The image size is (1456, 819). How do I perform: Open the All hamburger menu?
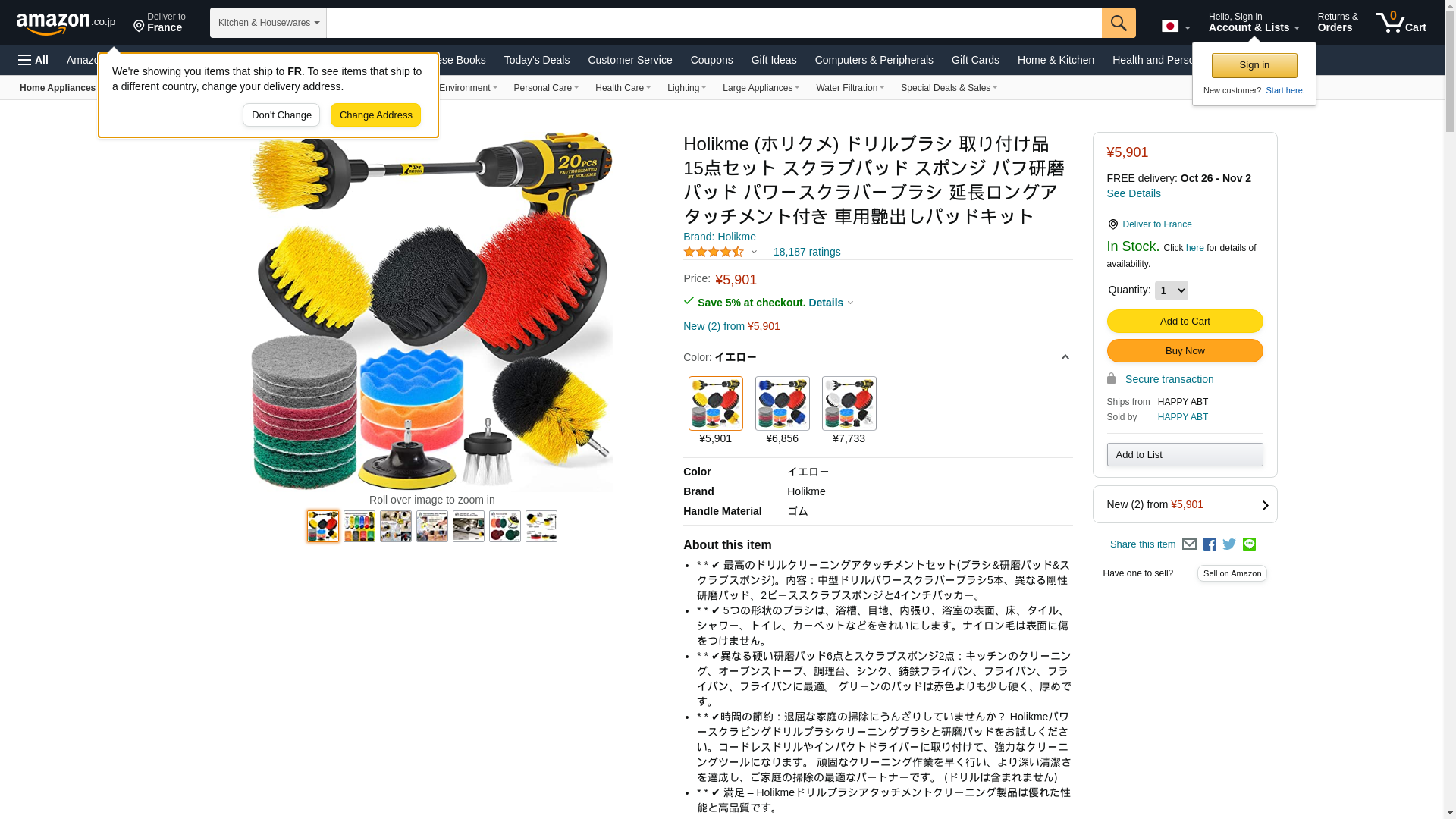33,60
